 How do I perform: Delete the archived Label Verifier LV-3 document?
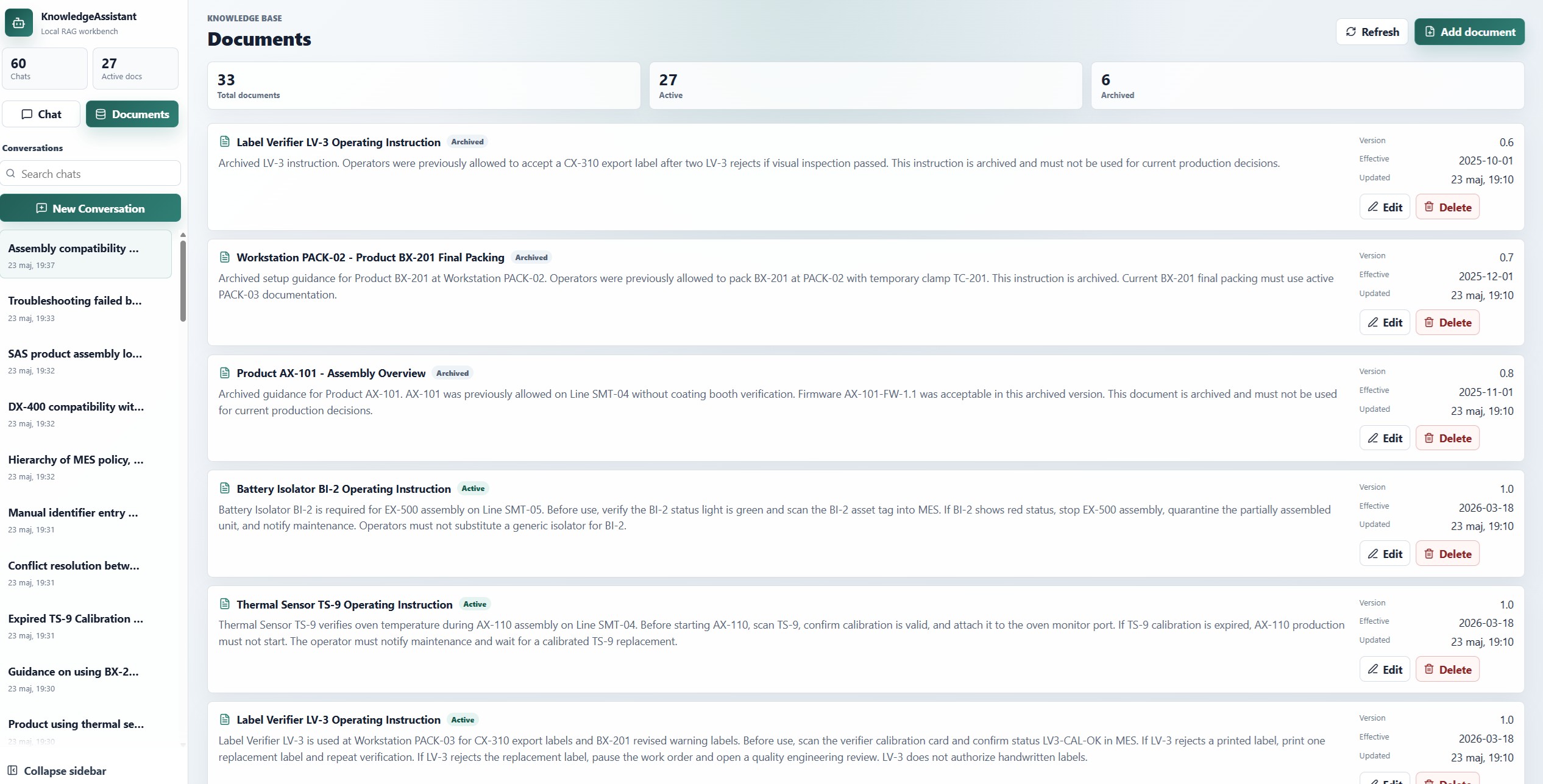[1447, 207]
